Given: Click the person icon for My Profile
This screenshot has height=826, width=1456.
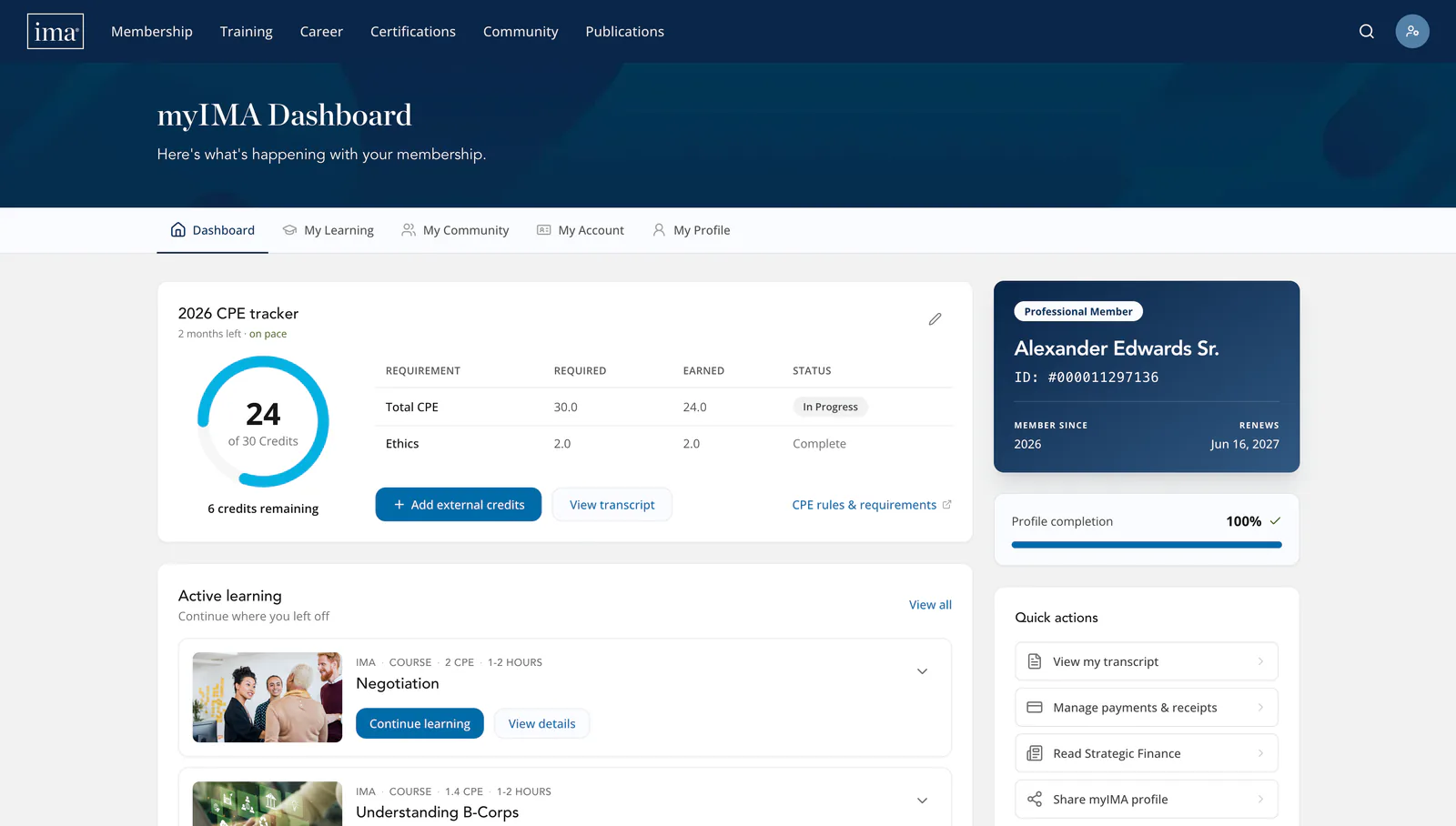Looking at the screenshot, I should (659, 230).
